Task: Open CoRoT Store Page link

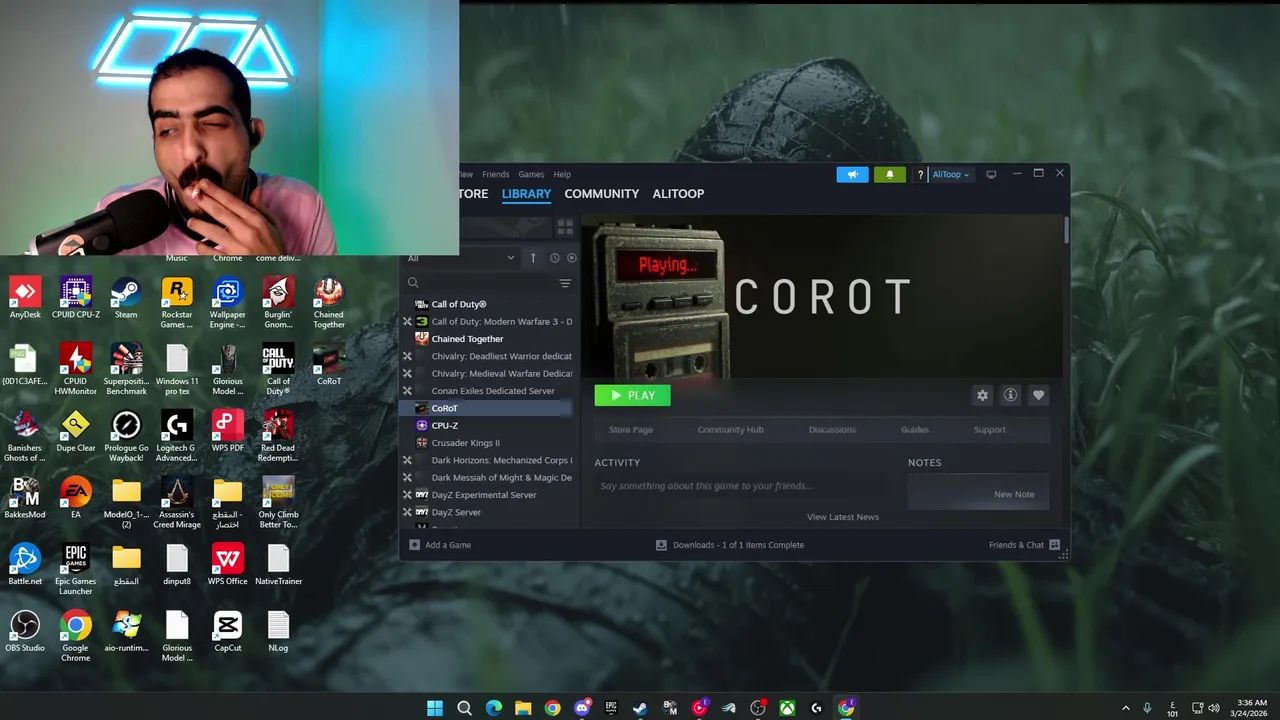Action: 630,430
